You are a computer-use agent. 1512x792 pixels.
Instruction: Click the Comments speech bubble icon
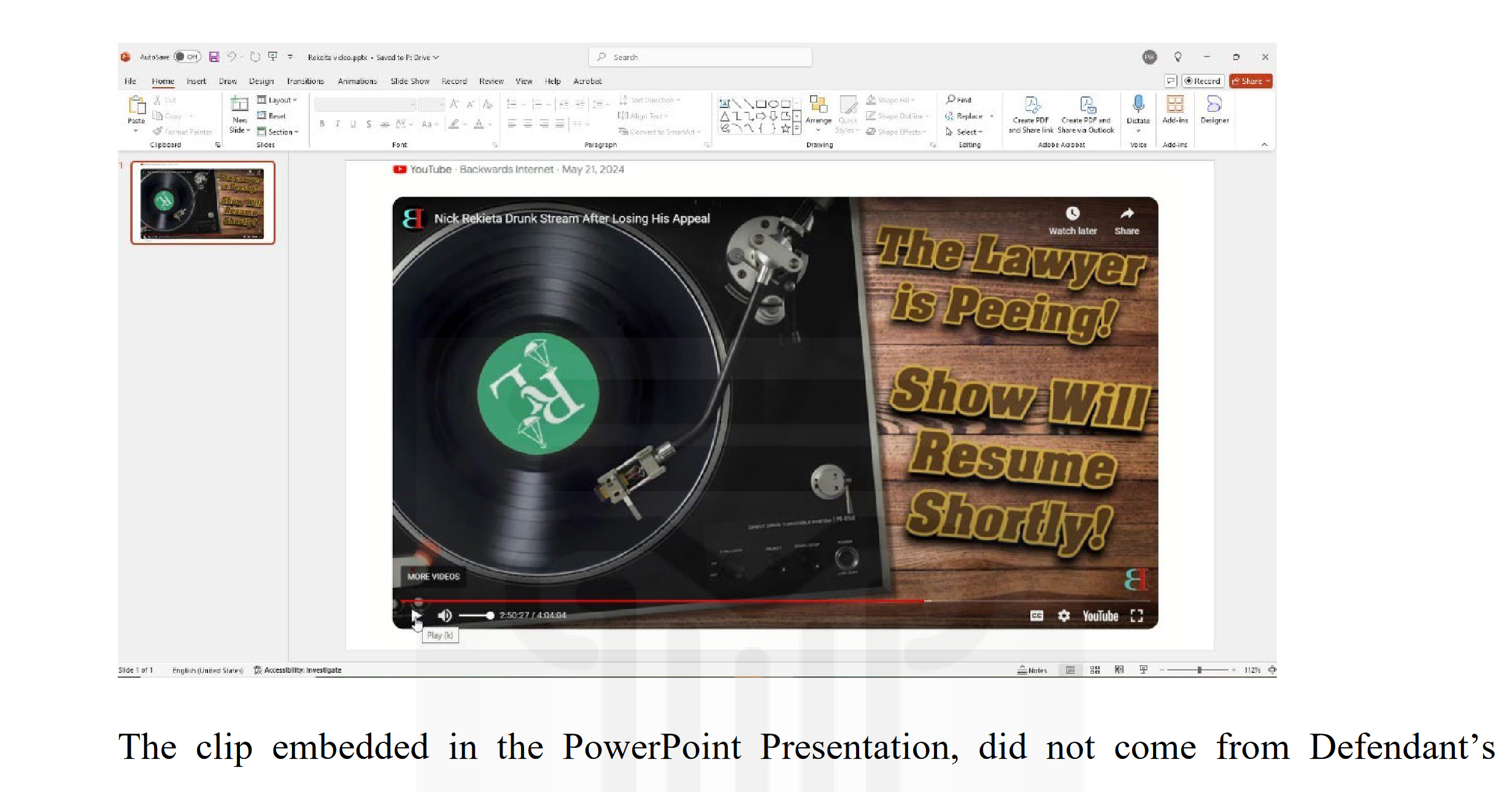[1171, 81]
